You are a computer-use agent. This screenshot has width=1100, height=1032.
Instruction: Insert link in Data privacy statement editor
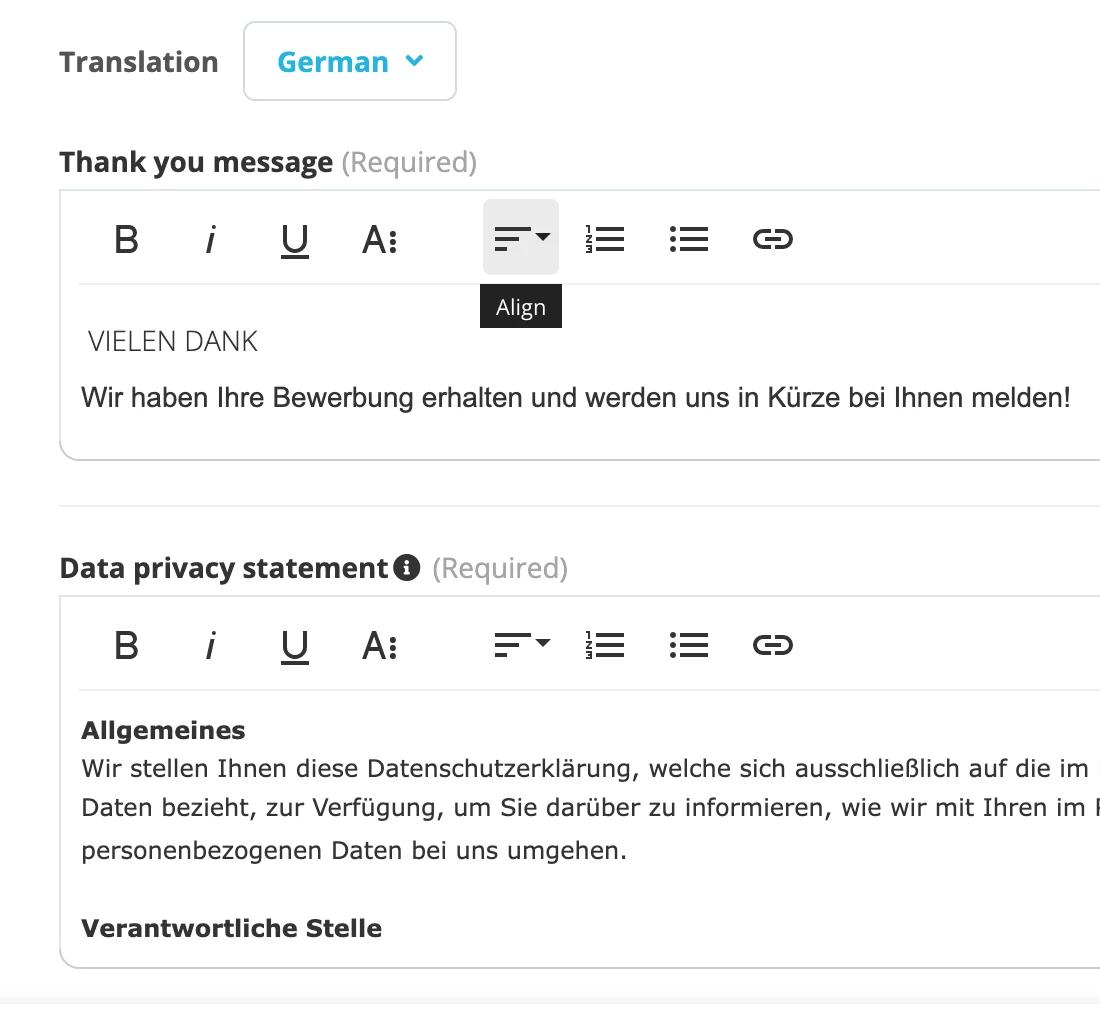click(773, 645)
